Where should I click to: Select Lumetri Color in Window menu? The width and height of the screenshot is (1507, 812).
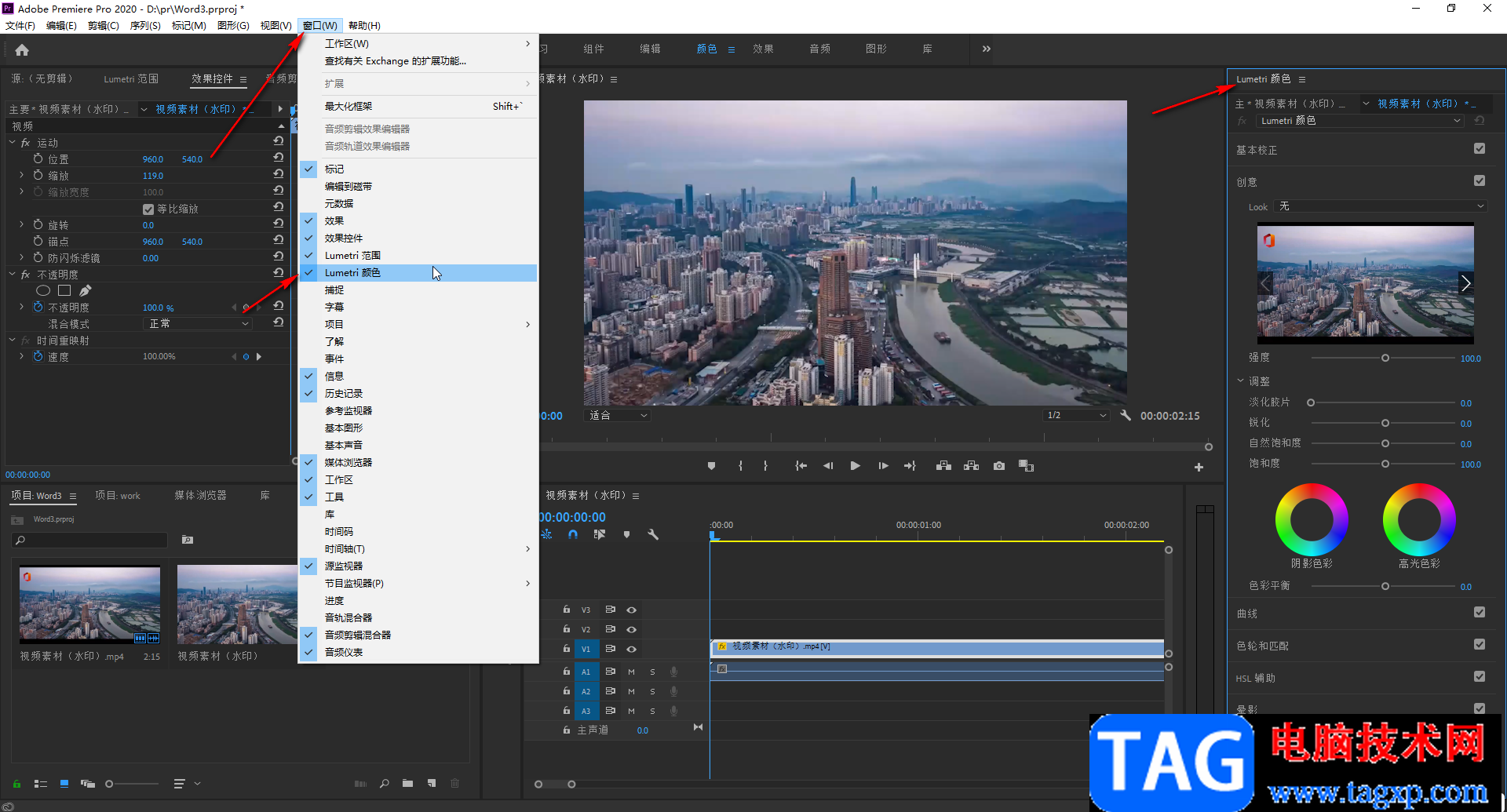pos(353,273)
